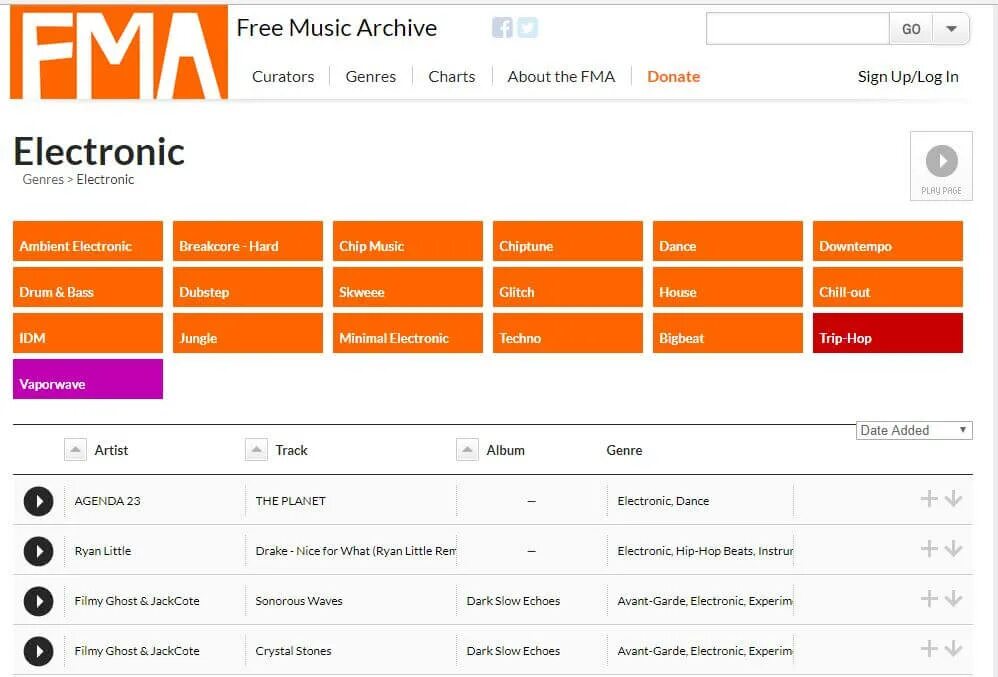Screen dimensions: 998x677
Task: Open the Facebook icon link
Action: click(x=502, y=27)
